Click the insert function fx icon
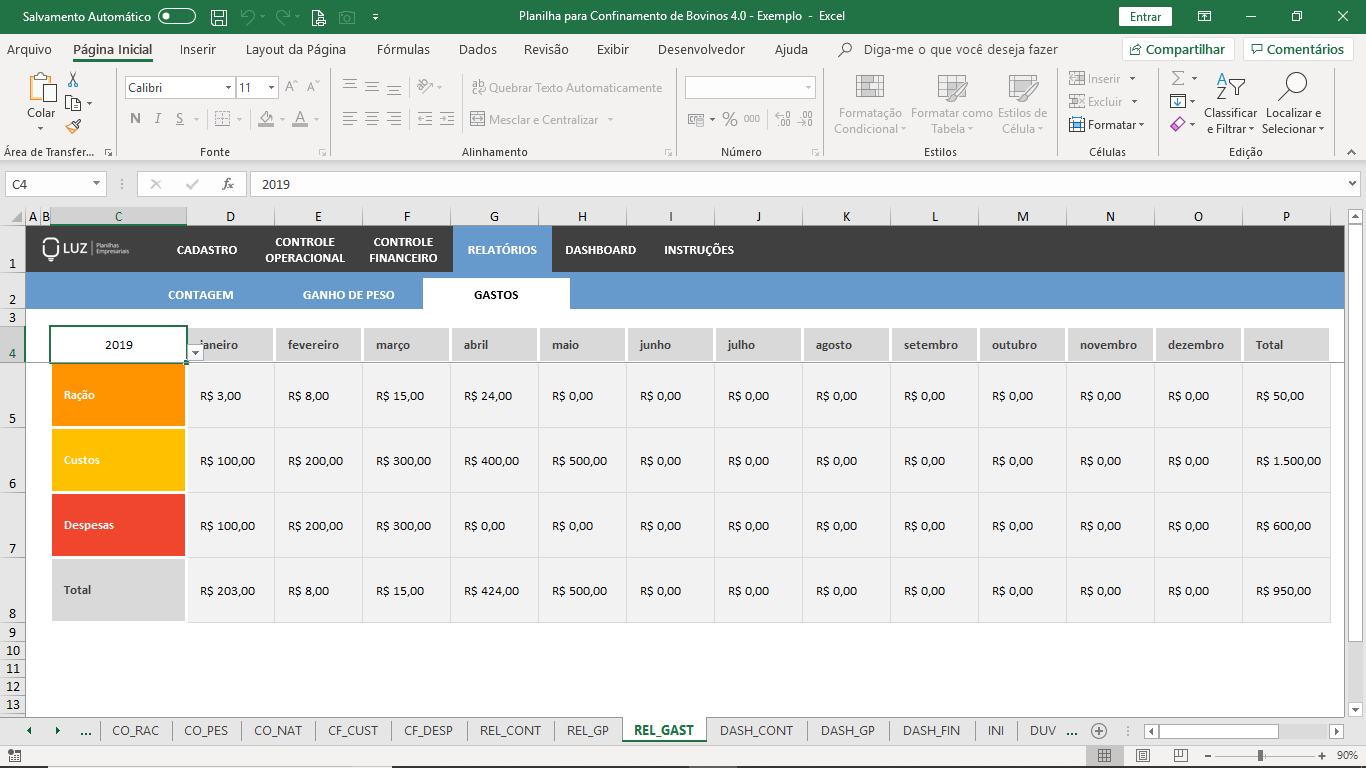 (x=228, y=184)
